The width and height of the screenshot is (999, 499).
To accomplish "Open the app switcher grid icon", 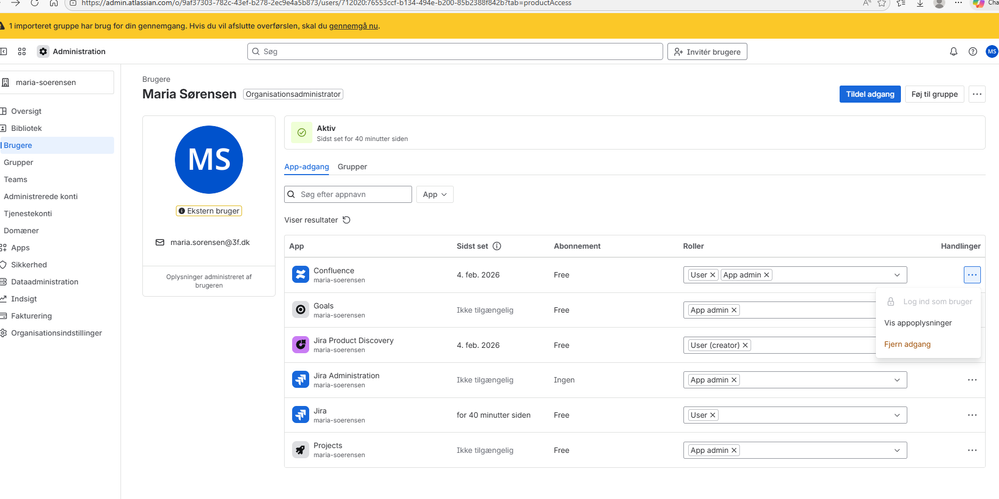I will (22, 52).
